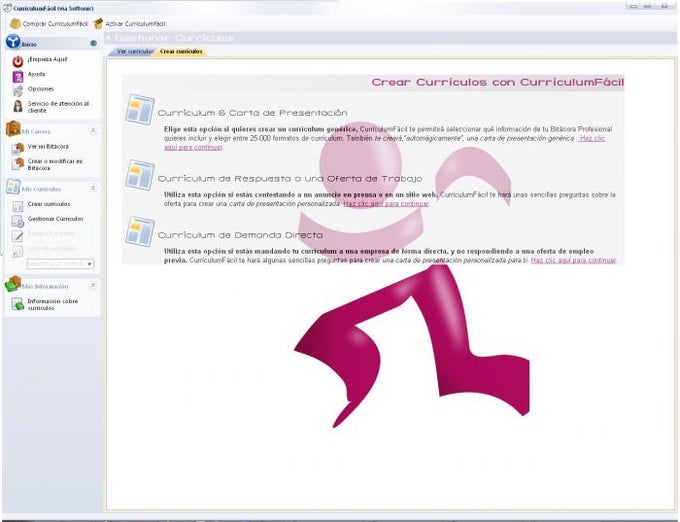
Task: Click the Inicio section logo icon
Action: 13,42
